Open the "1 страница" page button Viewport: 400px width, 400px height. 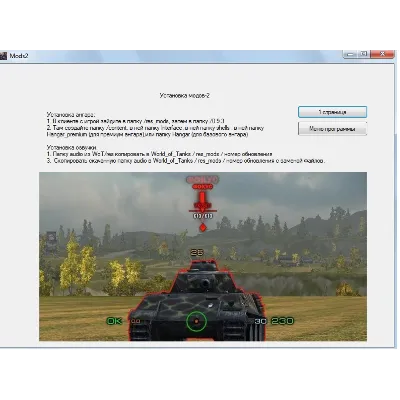[x=332, y=112]
